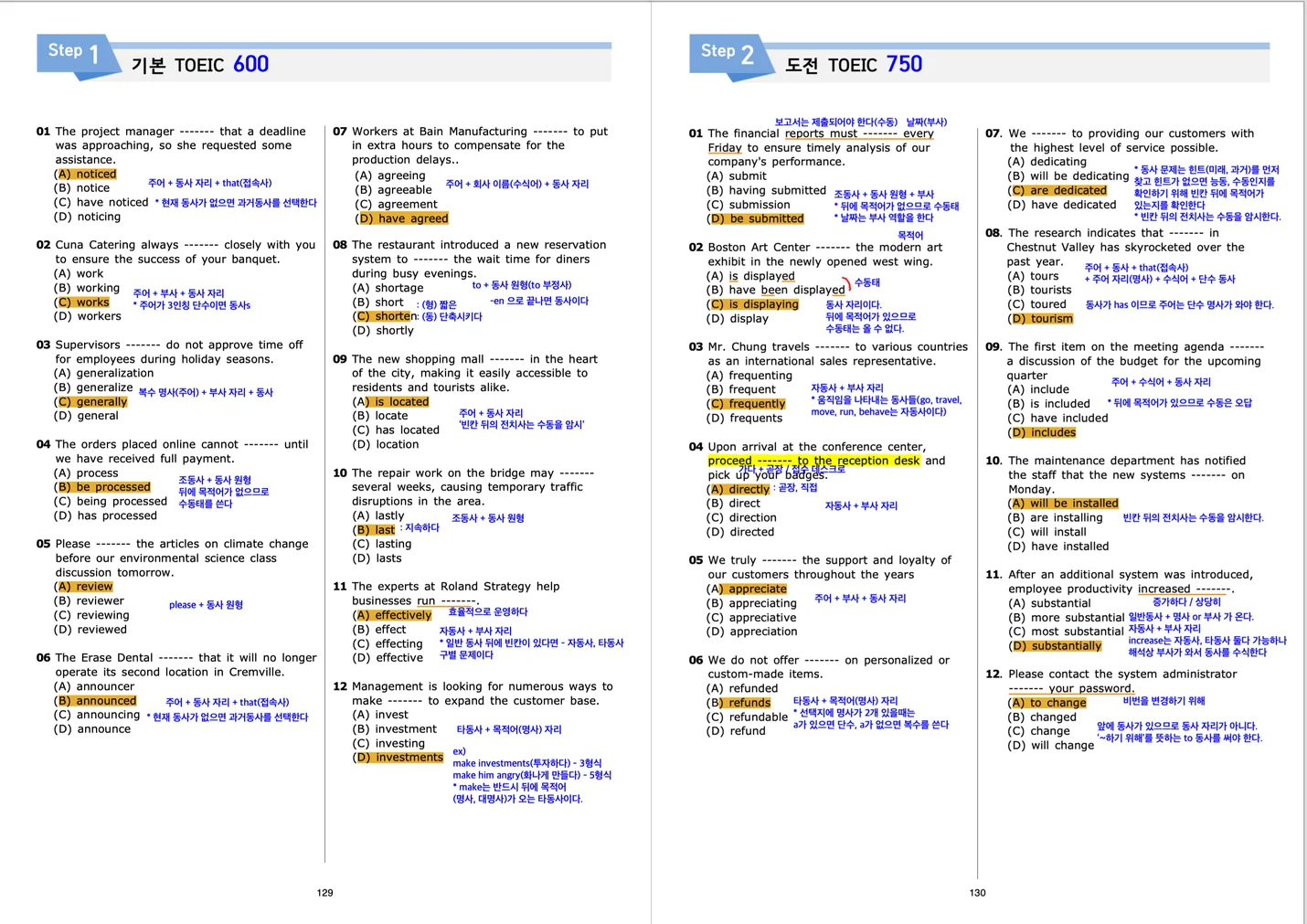Pick '(D) investments' in Step 1 question 12
This screenshot has width=1307, height=924.
tap(398, 758)
